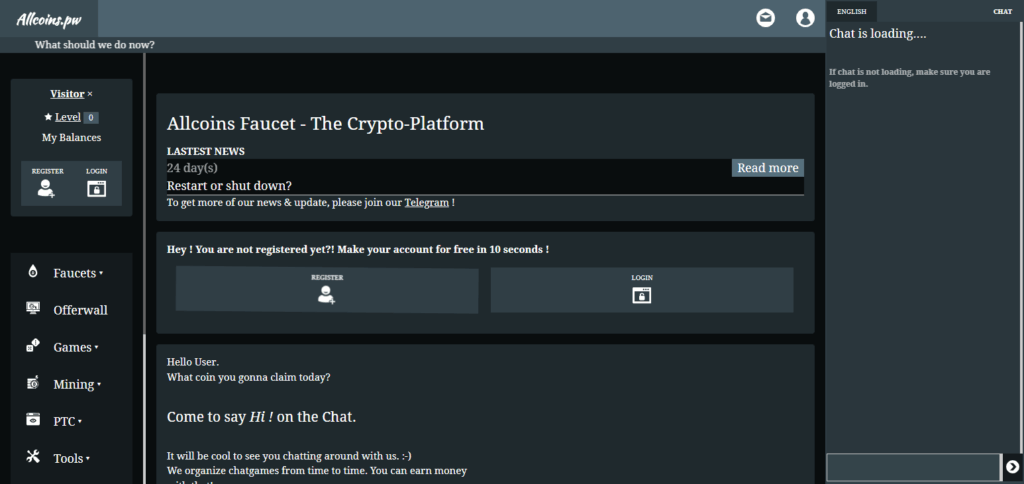Select the ENGLISH chat tab
This screenshot has width=1024, height=484.
pyautogui.click(x=852, y=12)
